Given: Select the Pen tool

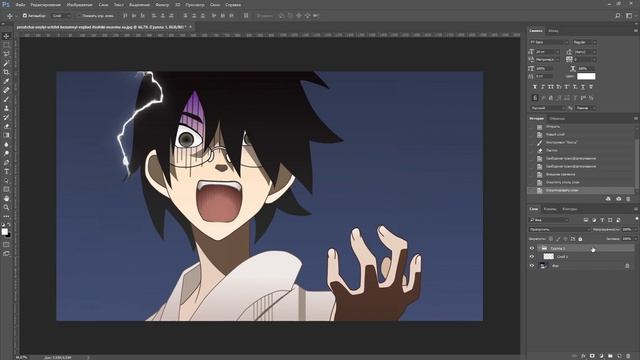Looking at the screenshot, I should tap(6, 162).
